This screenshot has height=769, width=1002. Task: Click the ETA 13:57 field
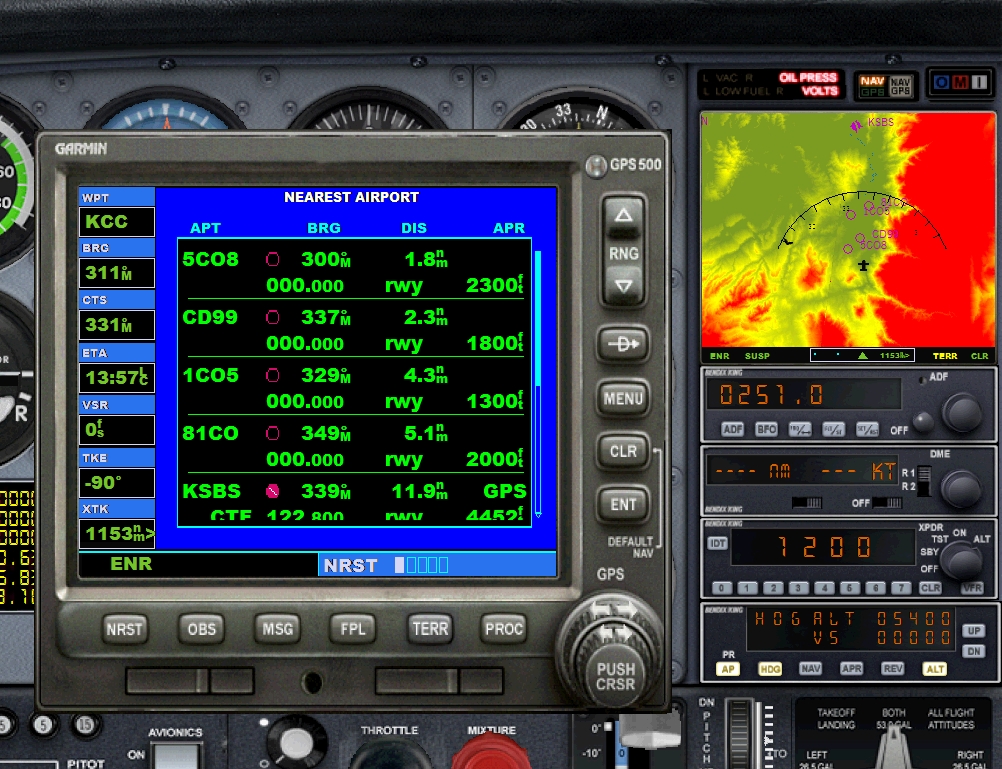[x=117, y=377]
